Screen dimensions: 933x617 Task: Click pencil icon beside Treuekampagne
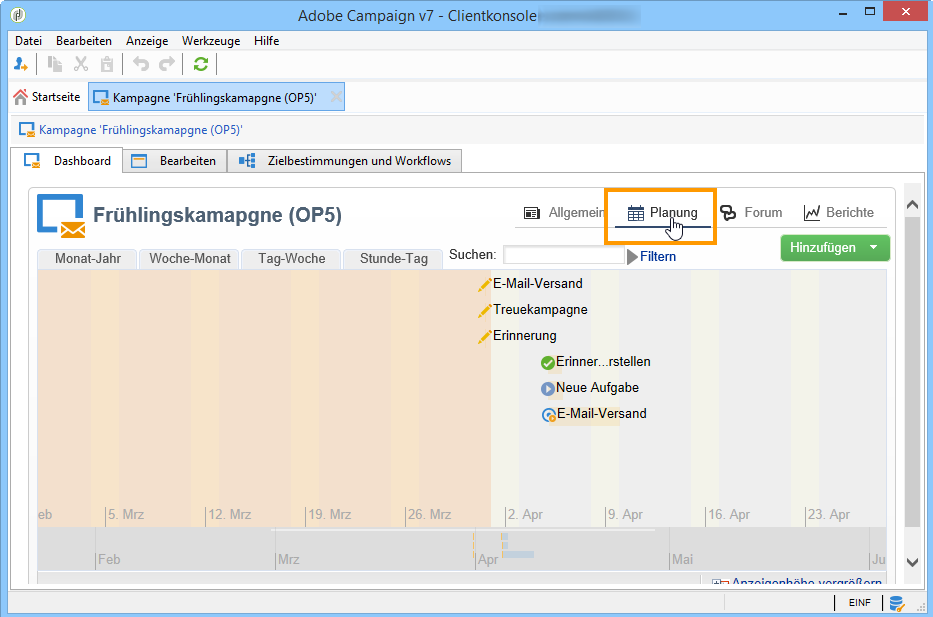(x=484, y=311)
